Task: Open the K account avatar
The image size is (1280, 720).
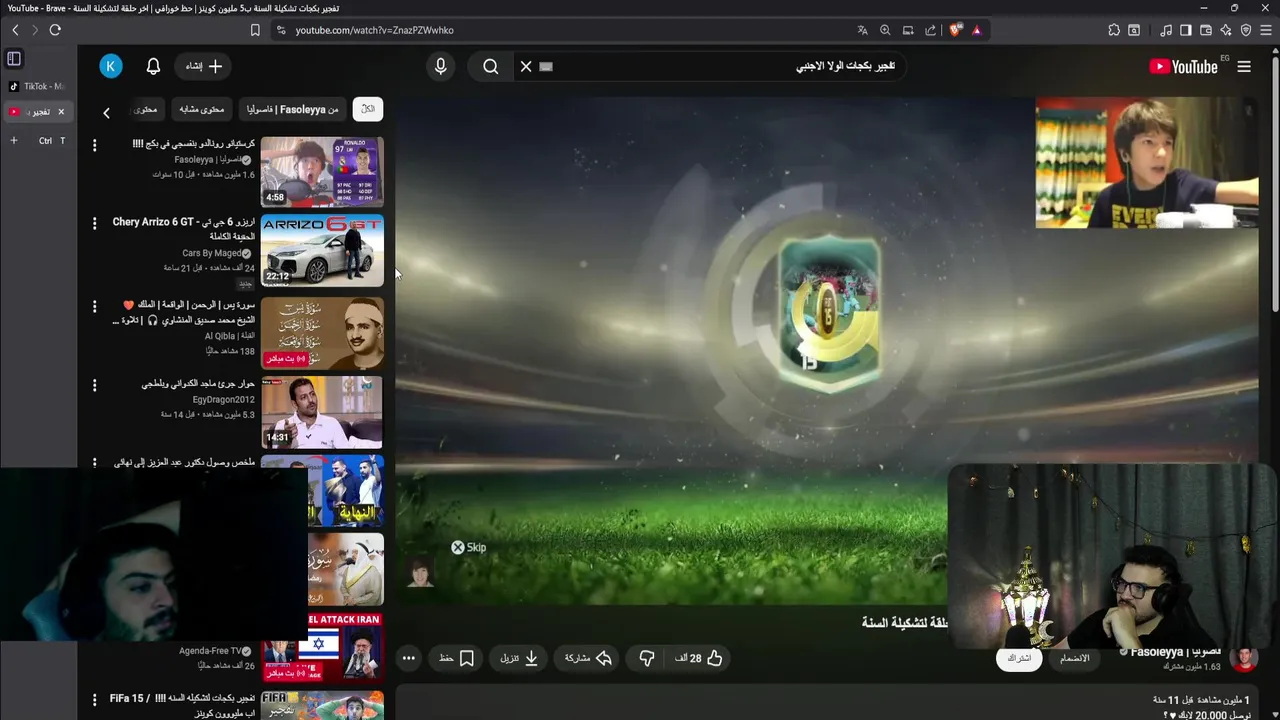Action: pos(111,66)
